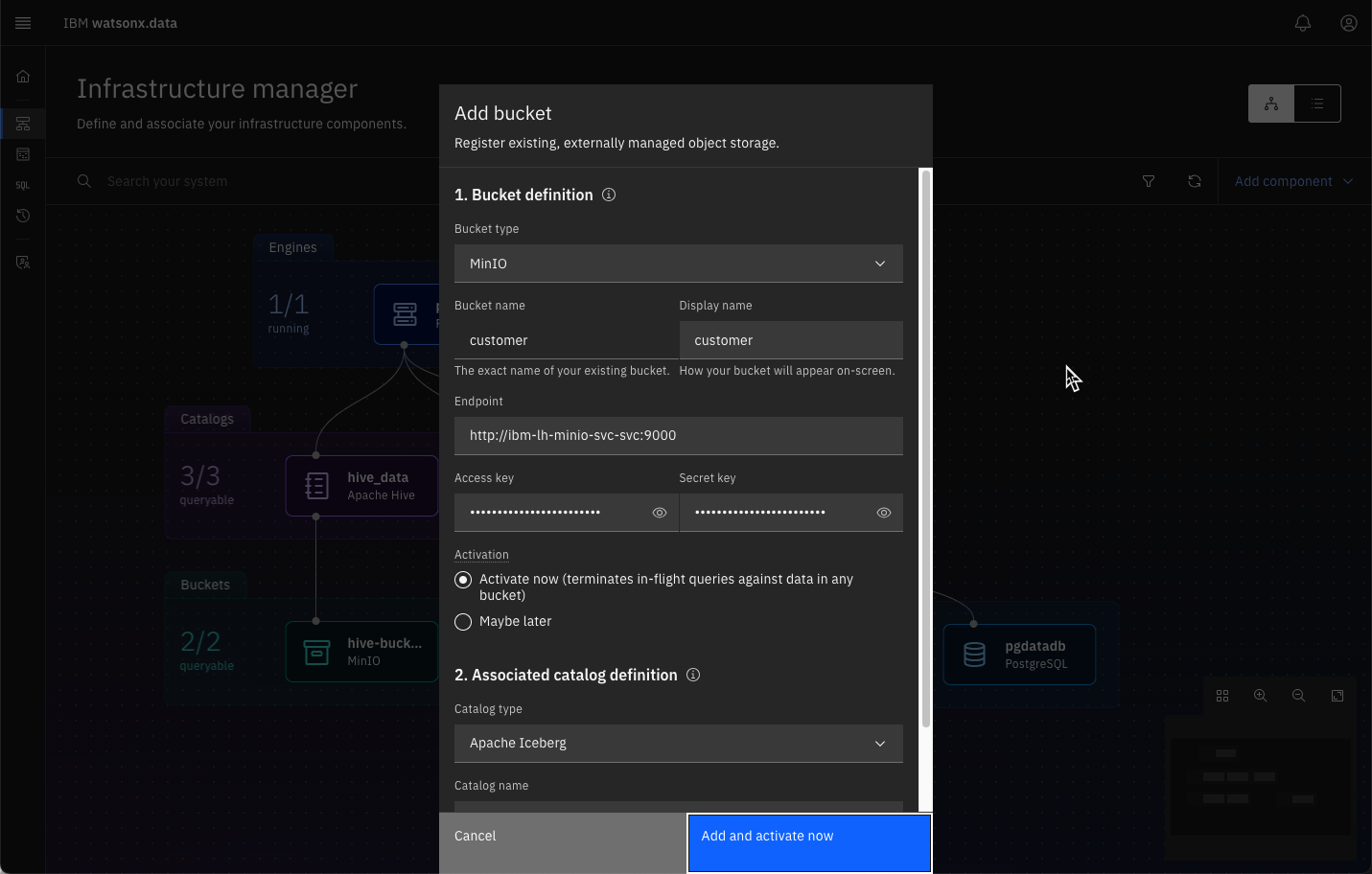This screenshot has width=1372, height=874.
Task: Switch to topology view
Action: [x=1271, y=103]
